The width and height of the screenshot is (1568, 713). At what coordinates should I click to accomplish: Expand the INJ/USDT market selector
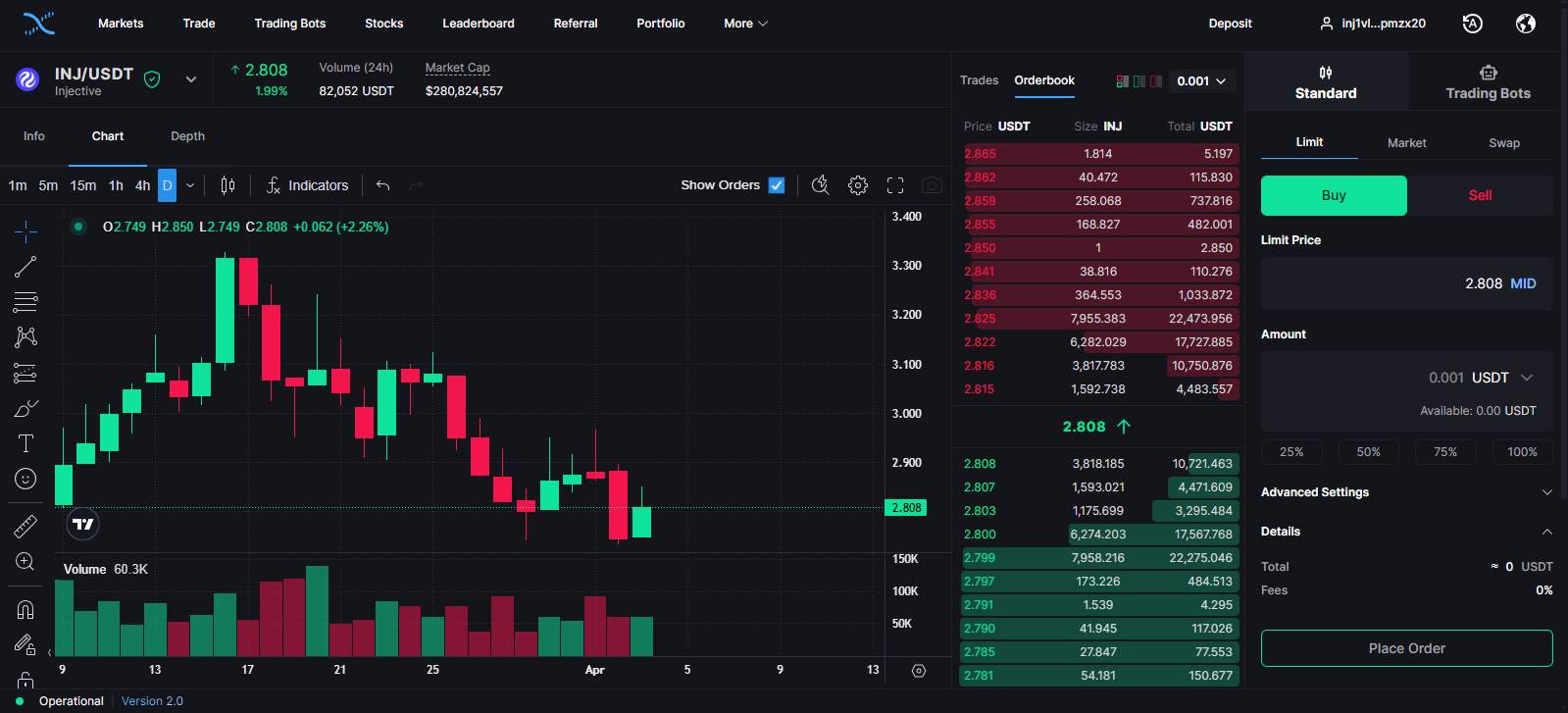pyautogui.click(x=191, y=79)
